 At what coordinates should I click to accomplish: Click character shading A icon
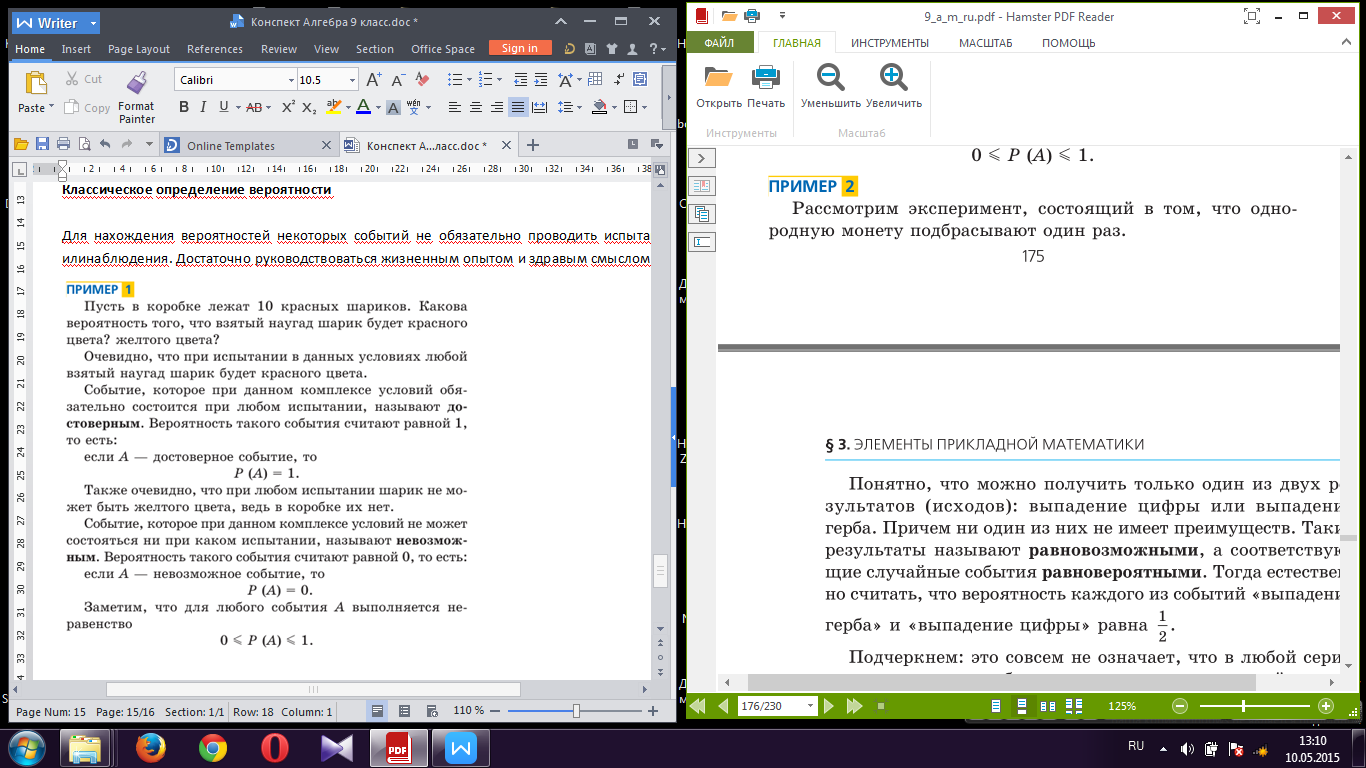coord(393,107)
